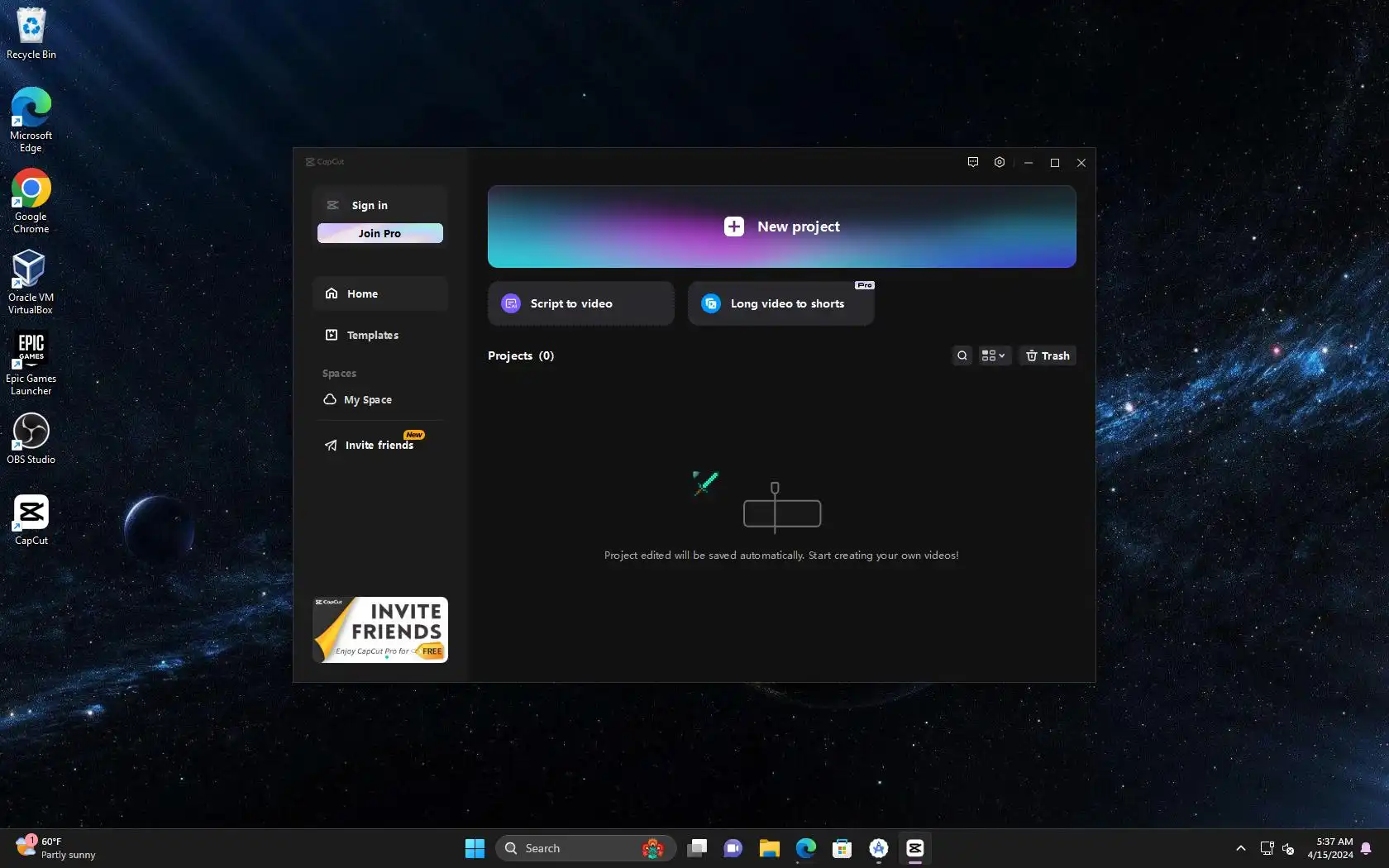
Task: Select Epic Games Launcher desktop shortcut
Action: click(31, 363)
